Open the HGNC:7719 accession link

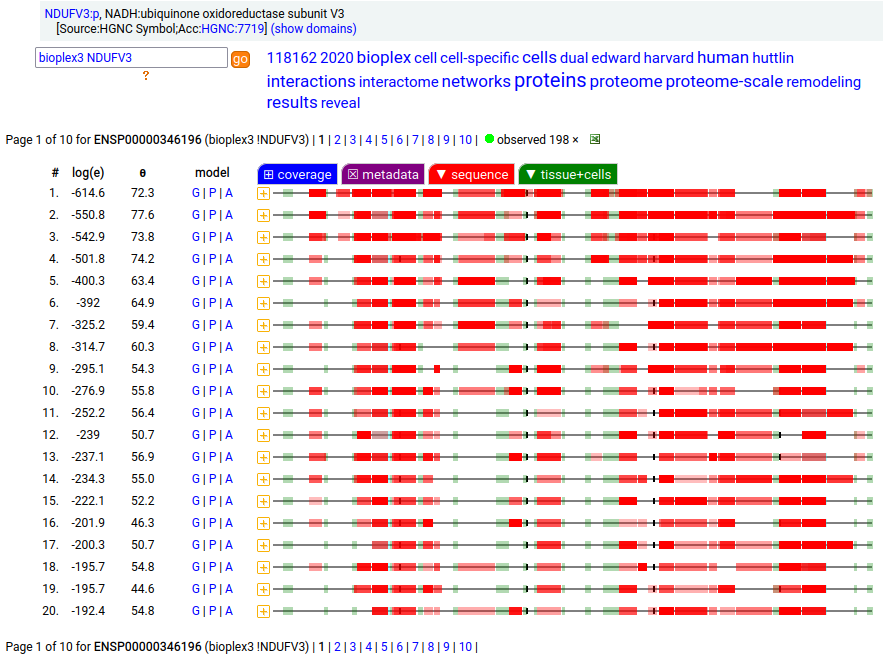point(233,29)
